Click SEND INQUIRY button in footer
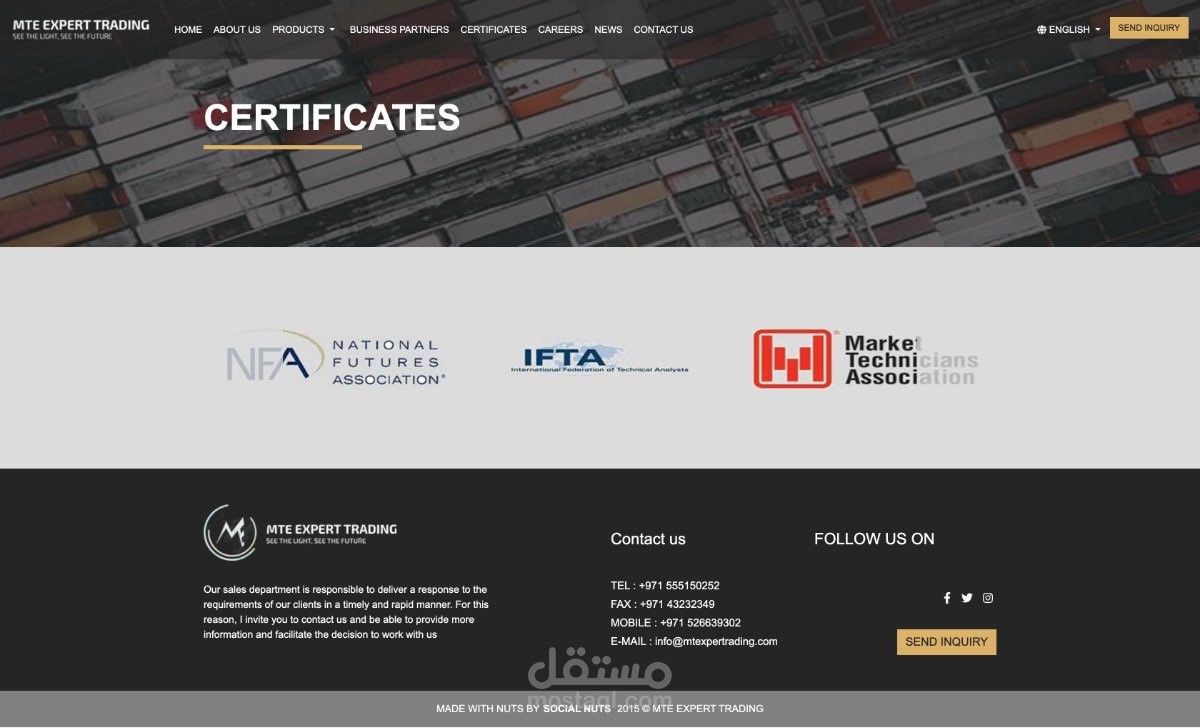Screen dimensions: 1200x728 tap(946, 642)
